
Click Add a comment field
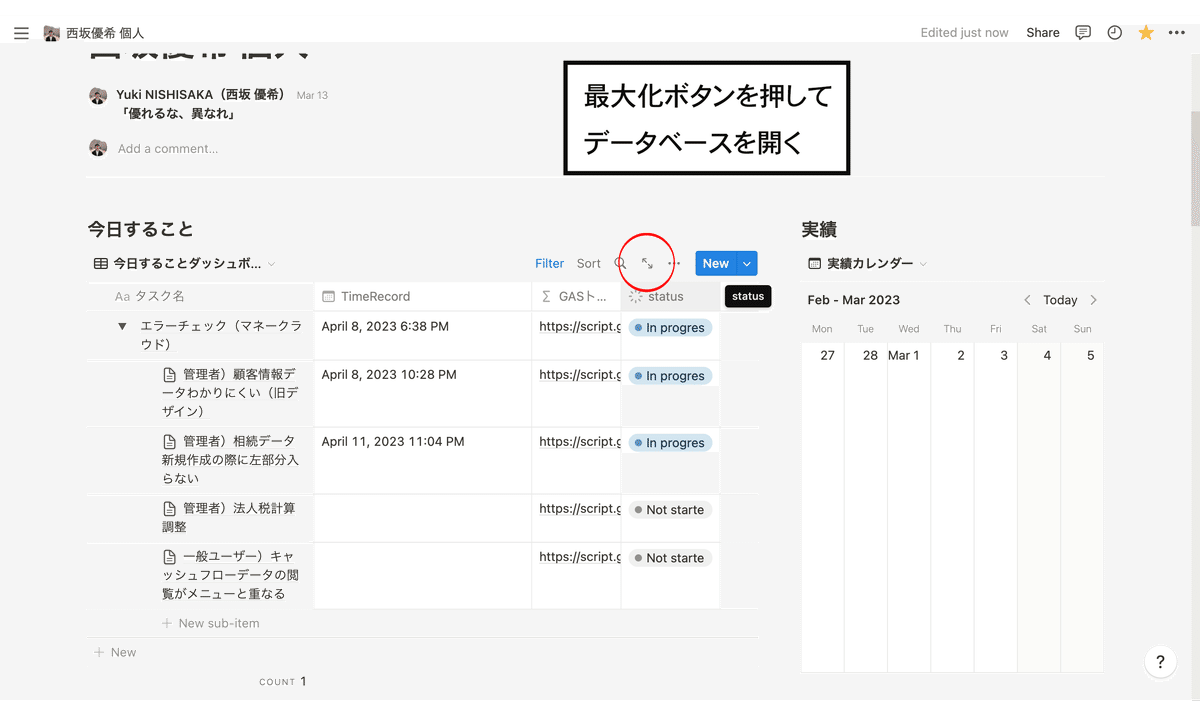pos(168,149)
